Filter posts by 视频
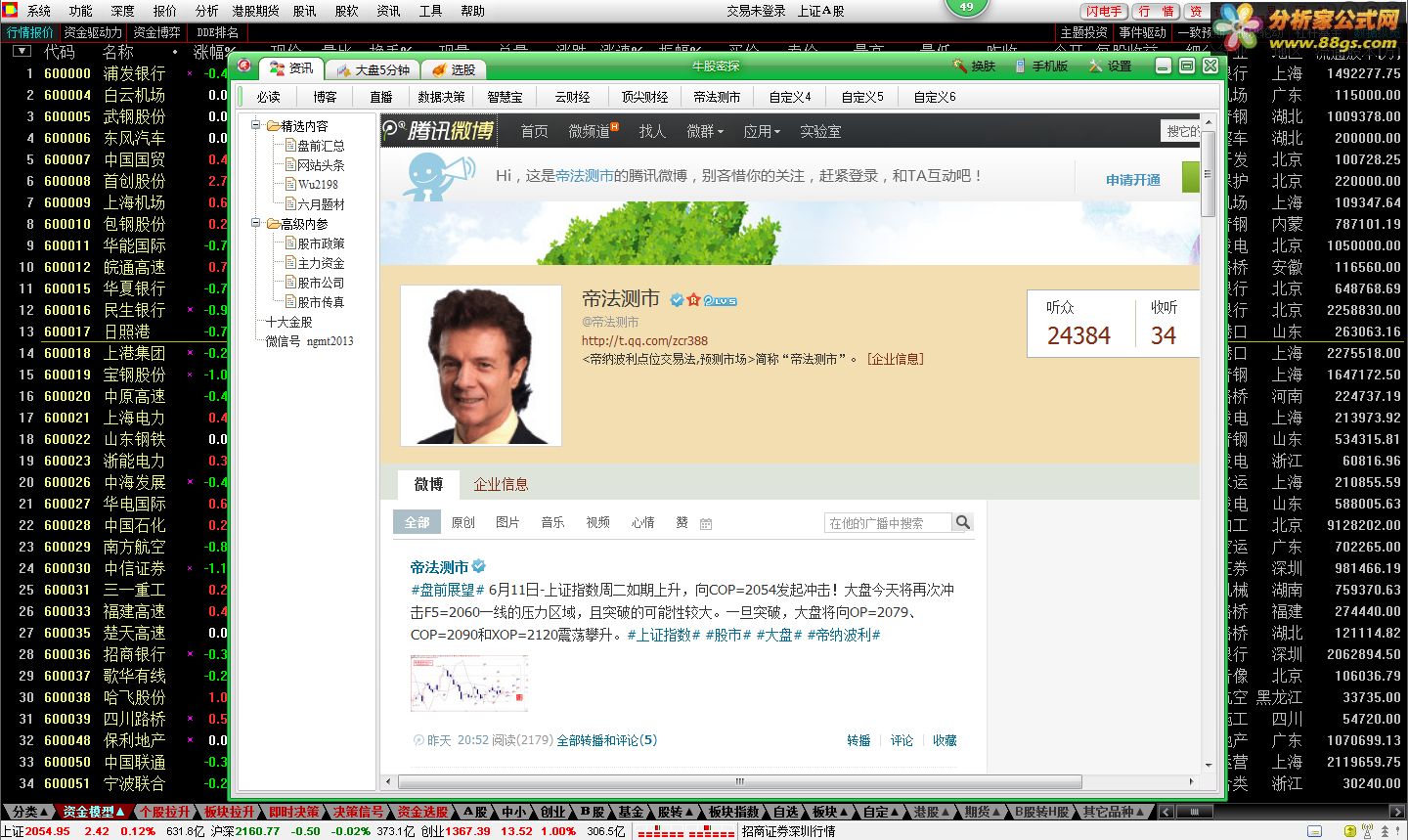The image size is (1408, 840). click(x=597, y=522)
